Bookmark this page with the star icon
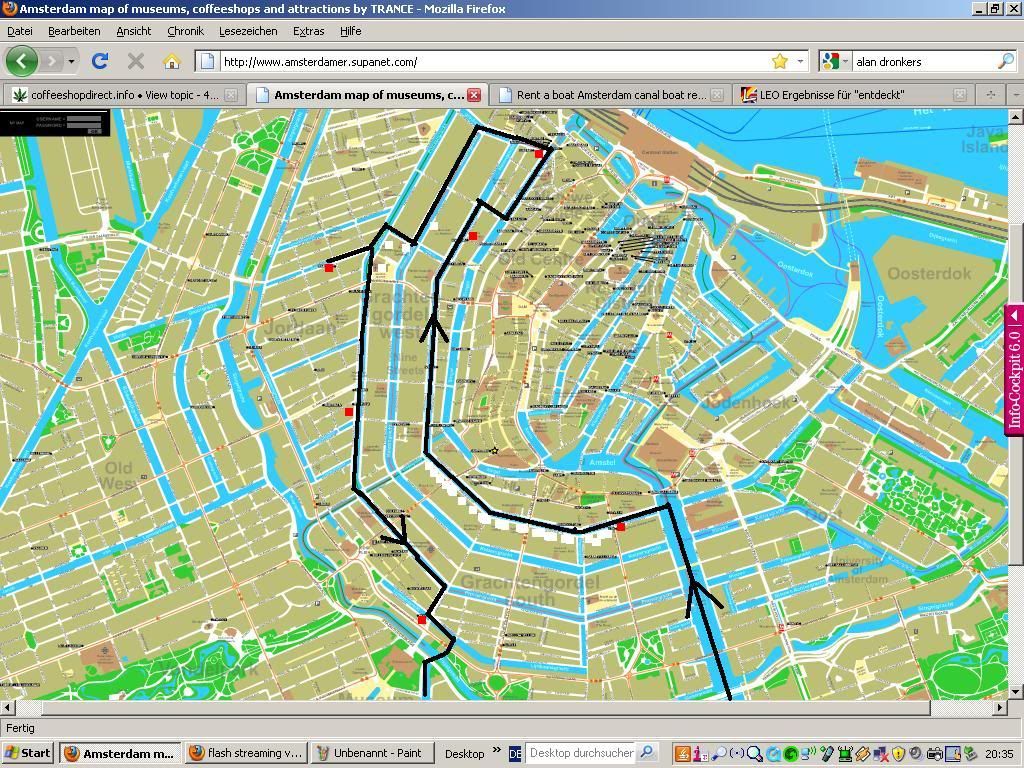The width and height of the screenshot is (1024, 768). 779,61
